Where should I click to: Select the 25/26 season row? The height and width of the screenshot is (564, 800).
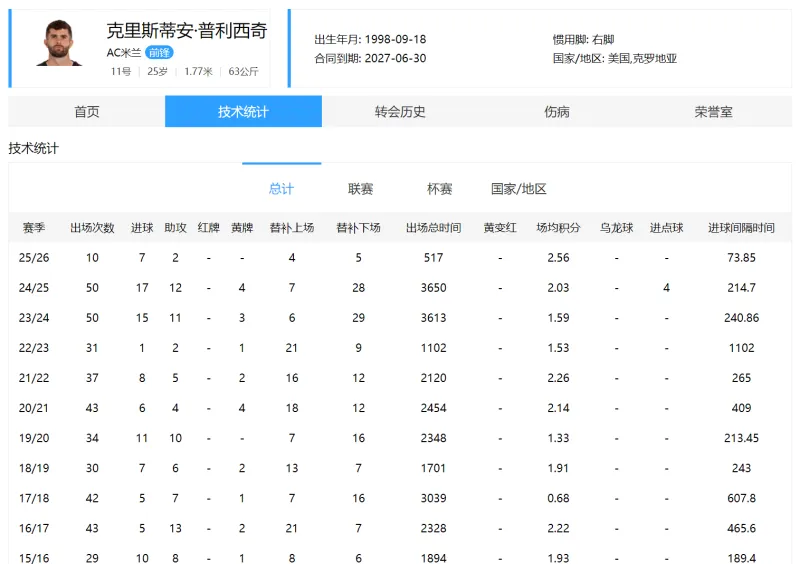pyautogui.click(x=34, y=258)
